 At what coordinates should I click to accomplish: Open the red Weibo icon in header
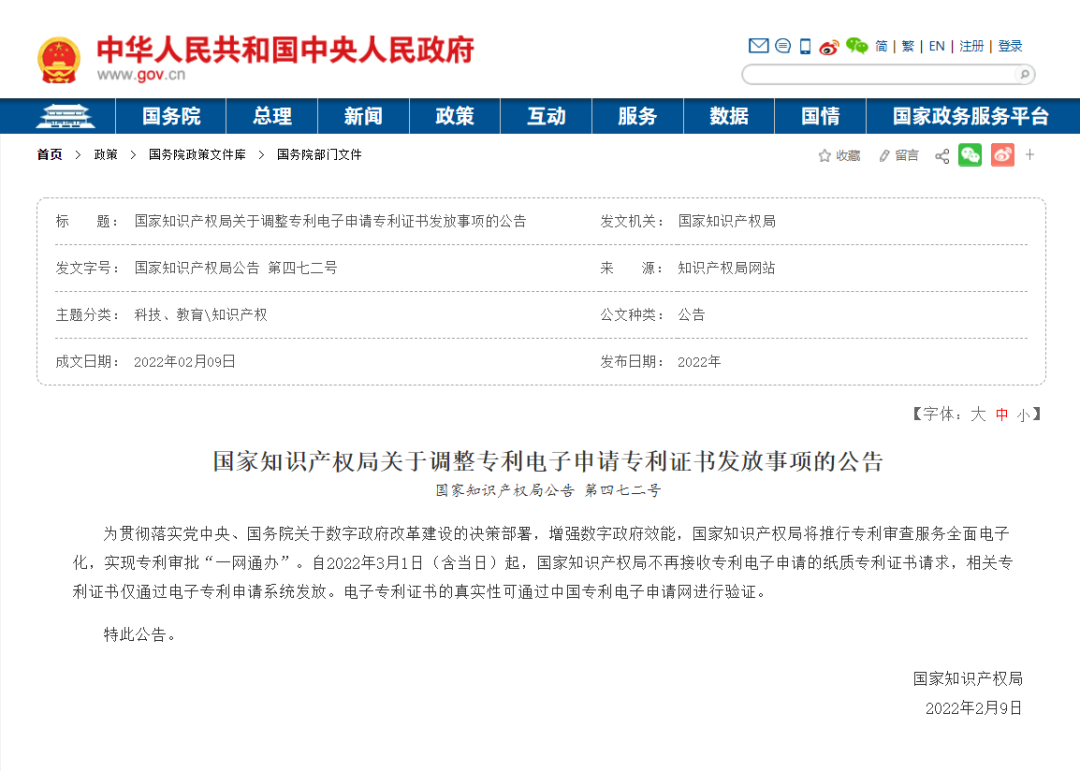pyautogui.click(x=829, y=47)
